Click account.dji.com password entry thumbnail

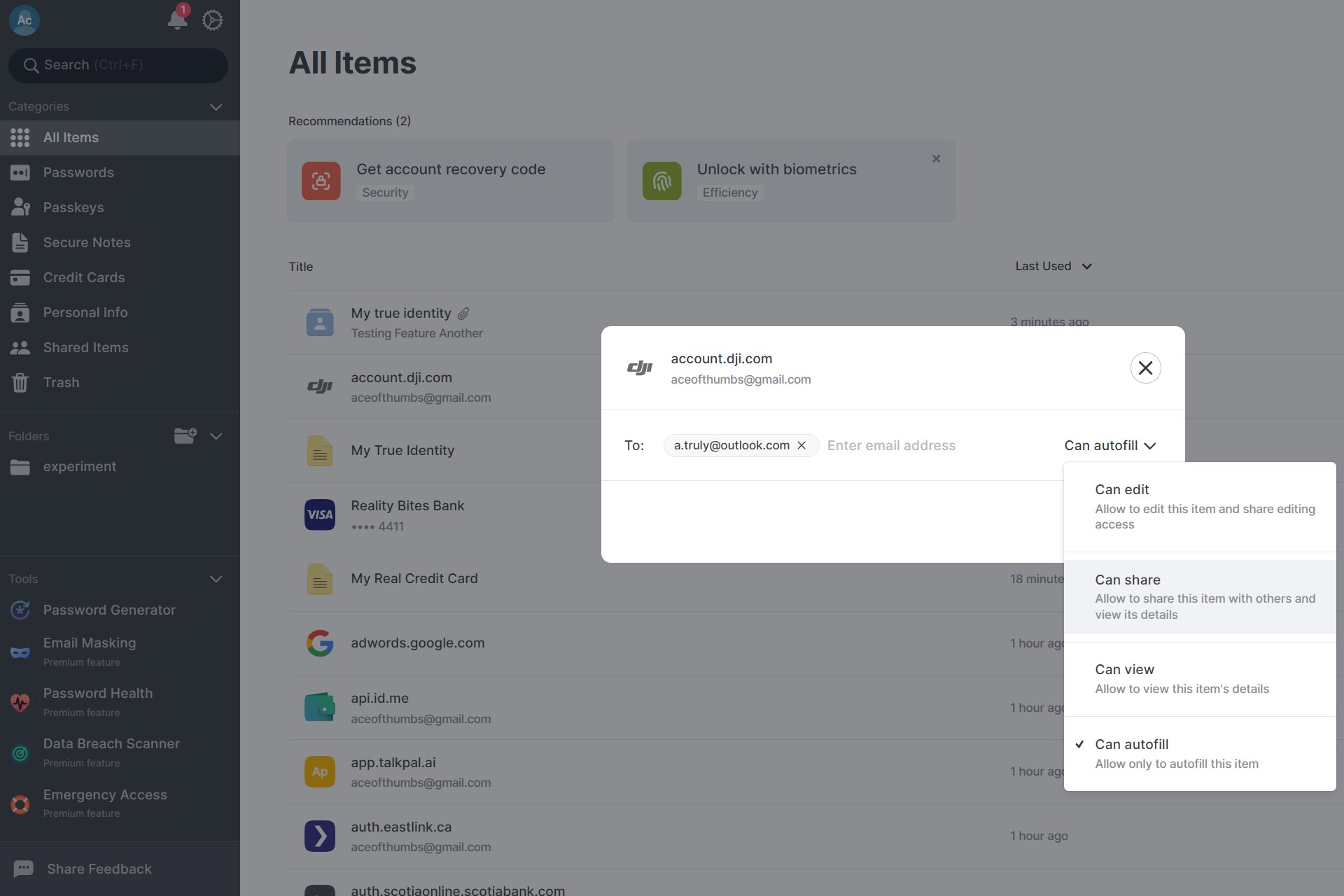[x=319, y=386]
